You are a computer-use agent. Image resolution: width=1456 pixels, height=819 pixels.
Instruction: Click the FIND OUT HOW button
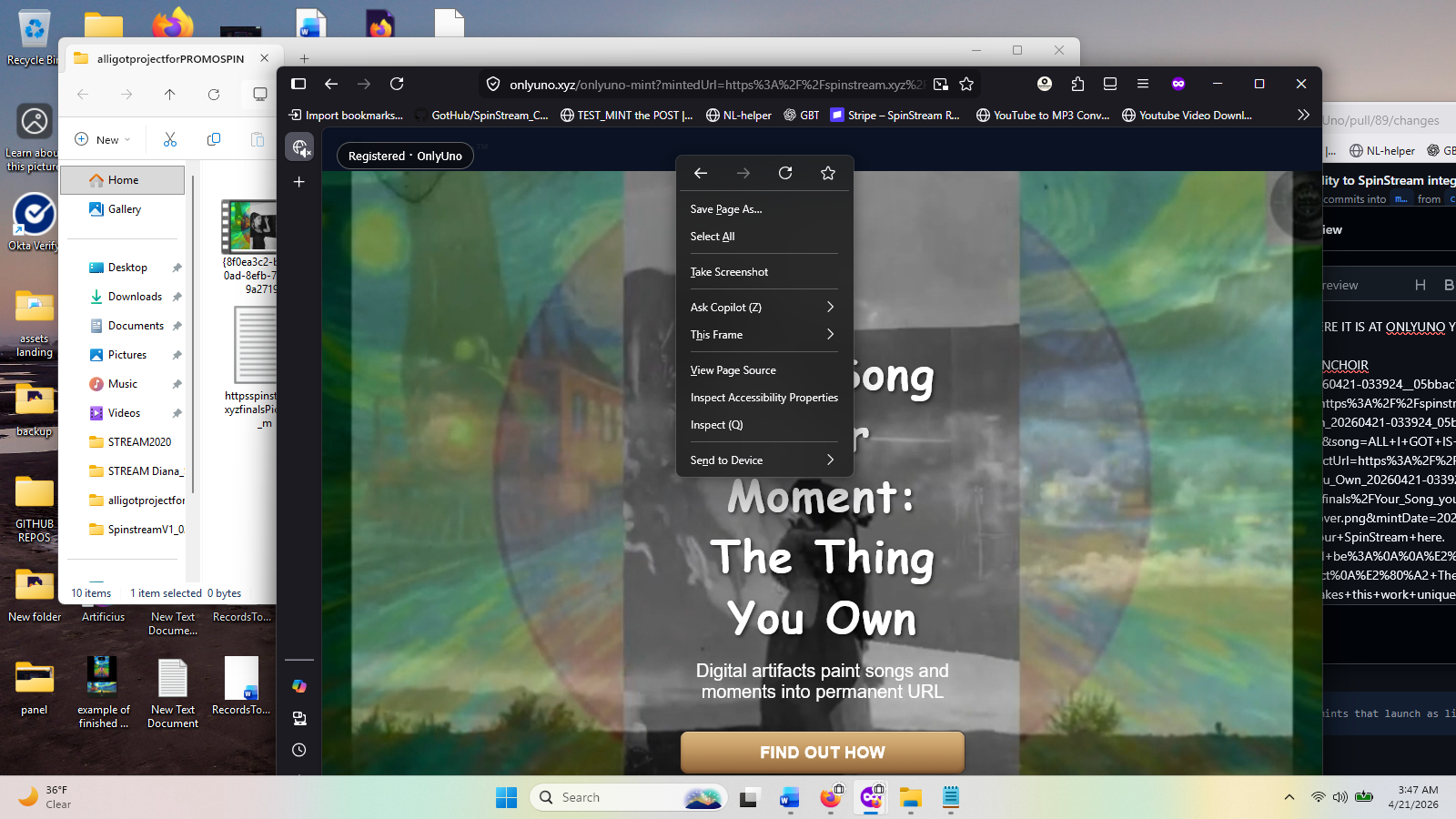click(x=823, y=753)
